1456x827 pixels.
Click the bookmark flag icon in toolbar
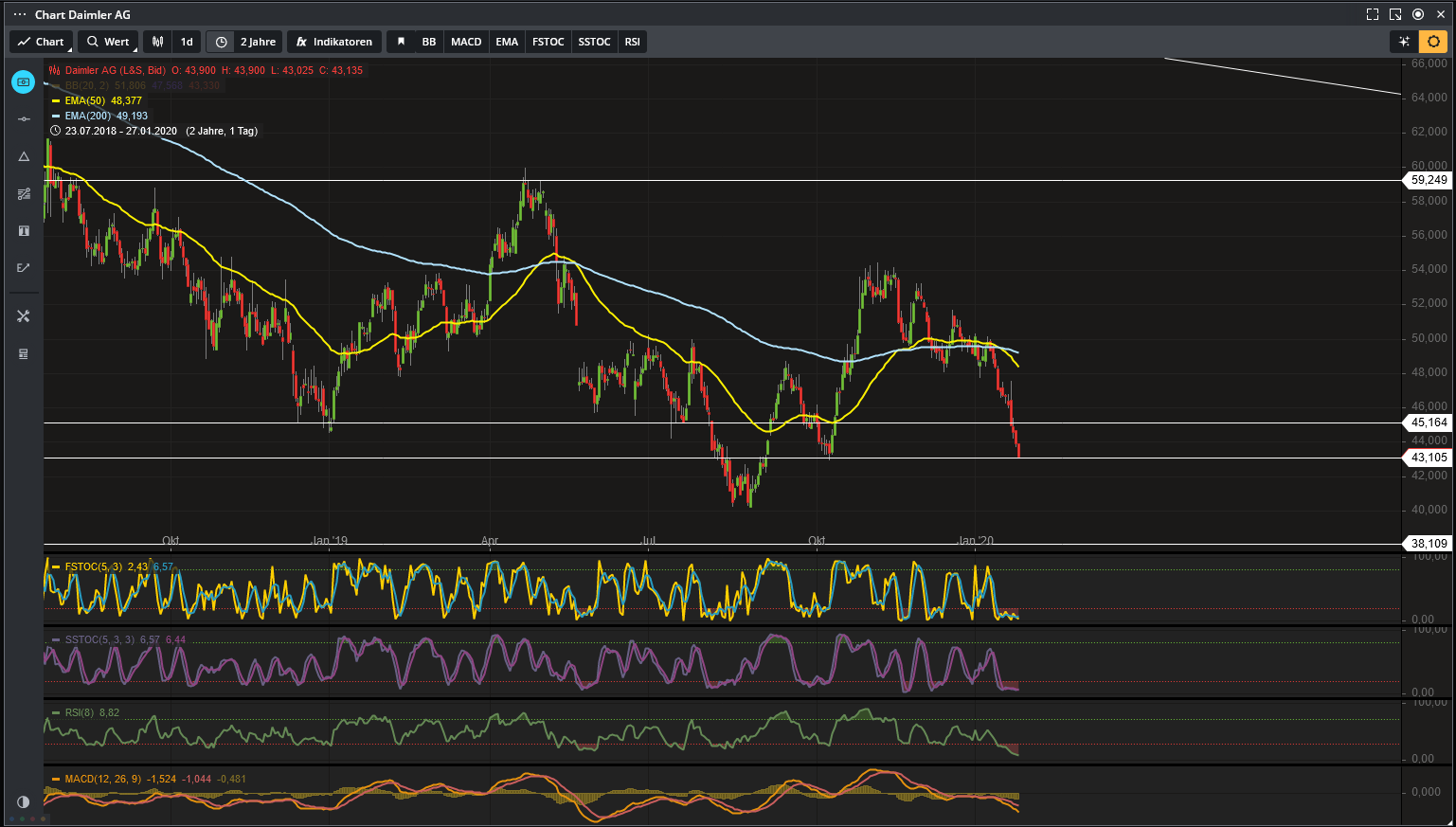click(401, 42)
